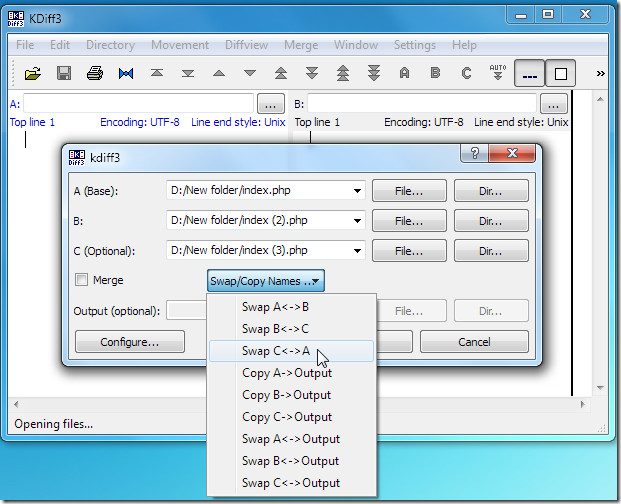This screenshot has height=504, width=621.
Task: Open the Merge menu
Action: click(x=301, y=45)
